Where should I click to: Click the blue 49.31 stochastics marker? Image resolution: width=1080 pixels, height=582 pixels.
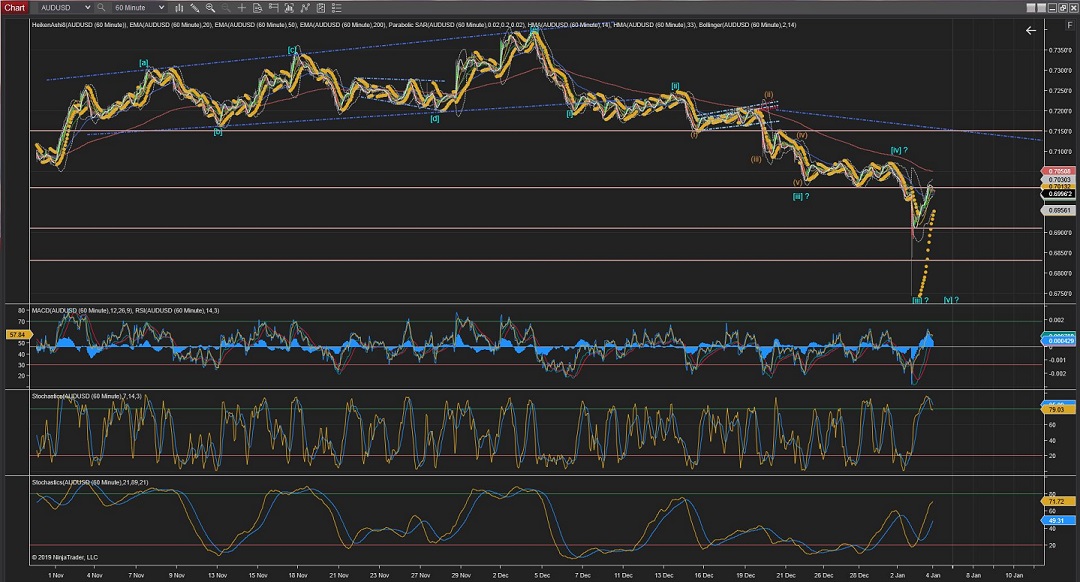[x=1057, y=521]
